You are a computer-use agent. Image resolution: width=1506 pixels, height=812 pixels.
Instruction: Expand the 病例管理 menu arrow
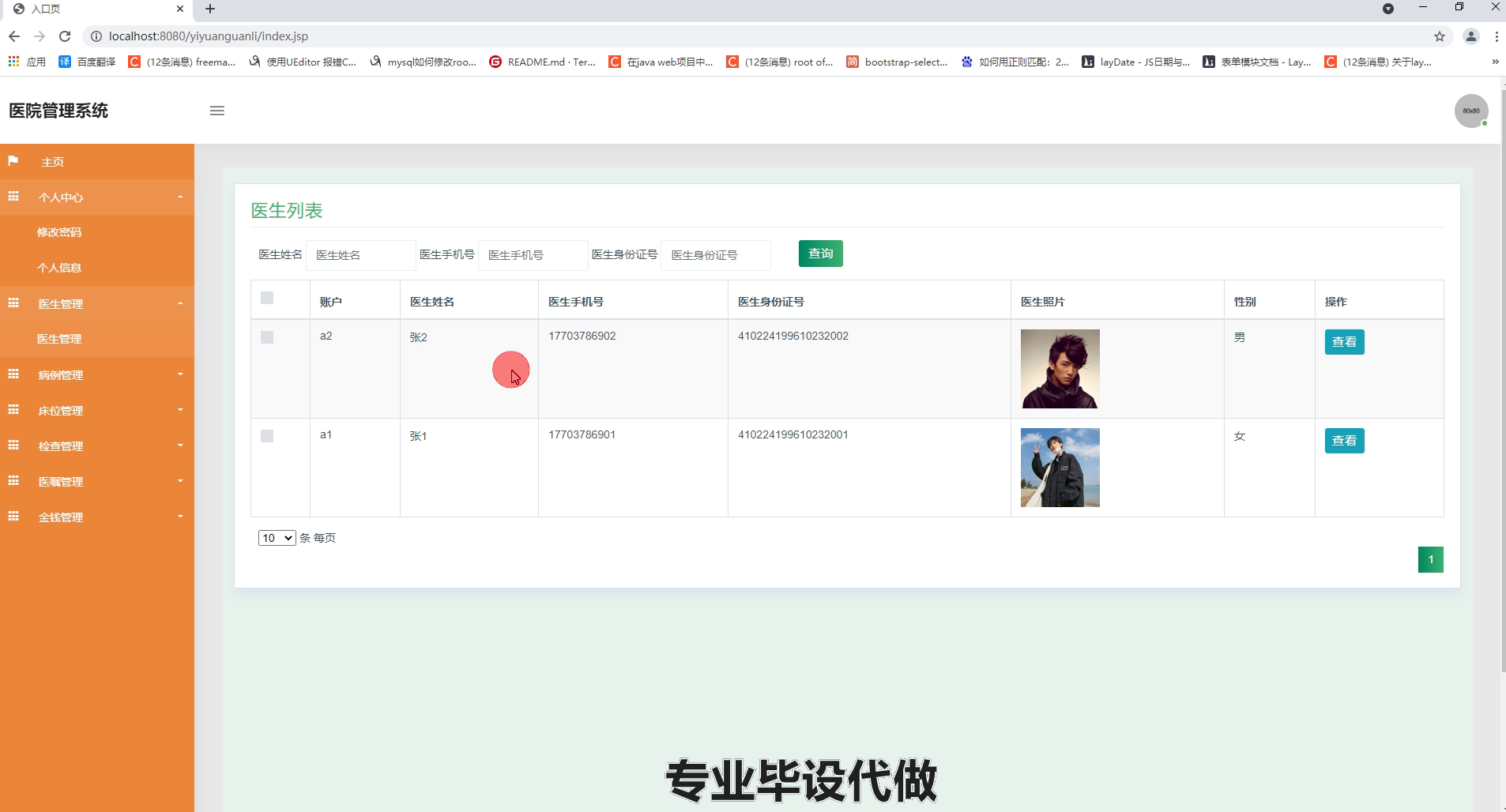click(x=180, y=374)
